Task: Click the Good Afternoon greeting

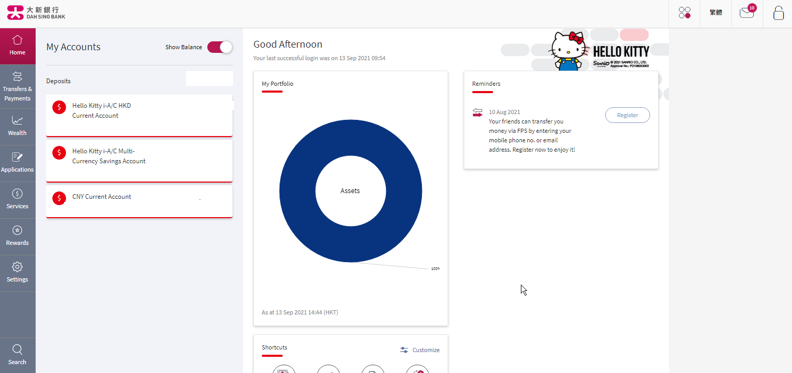Action: (288, 44)
